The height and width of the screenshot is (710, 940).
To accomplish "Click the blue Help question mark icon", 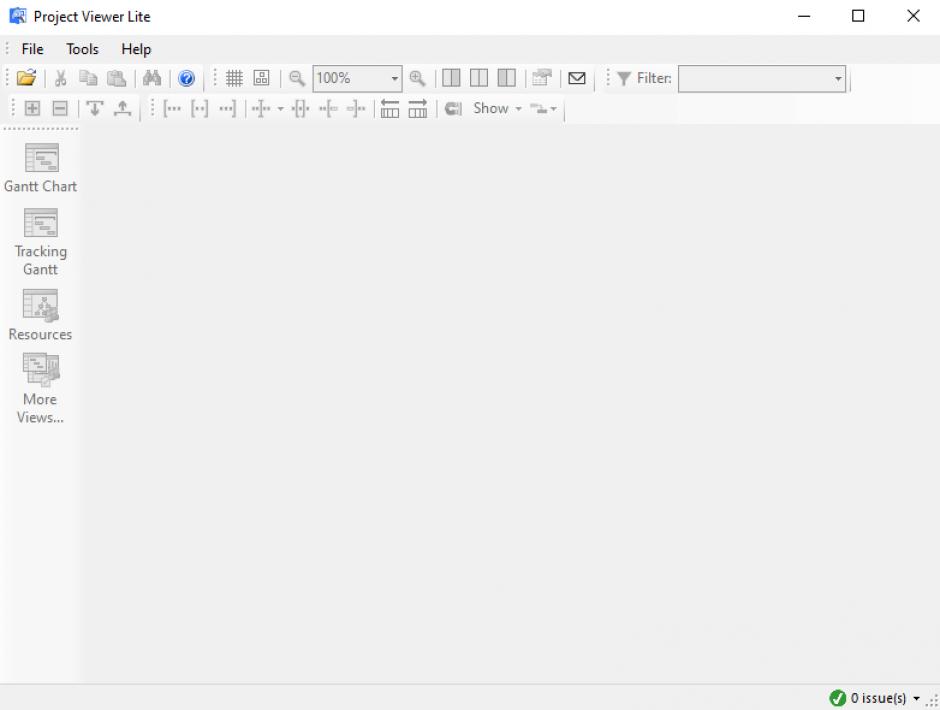I will click(186, 78).
